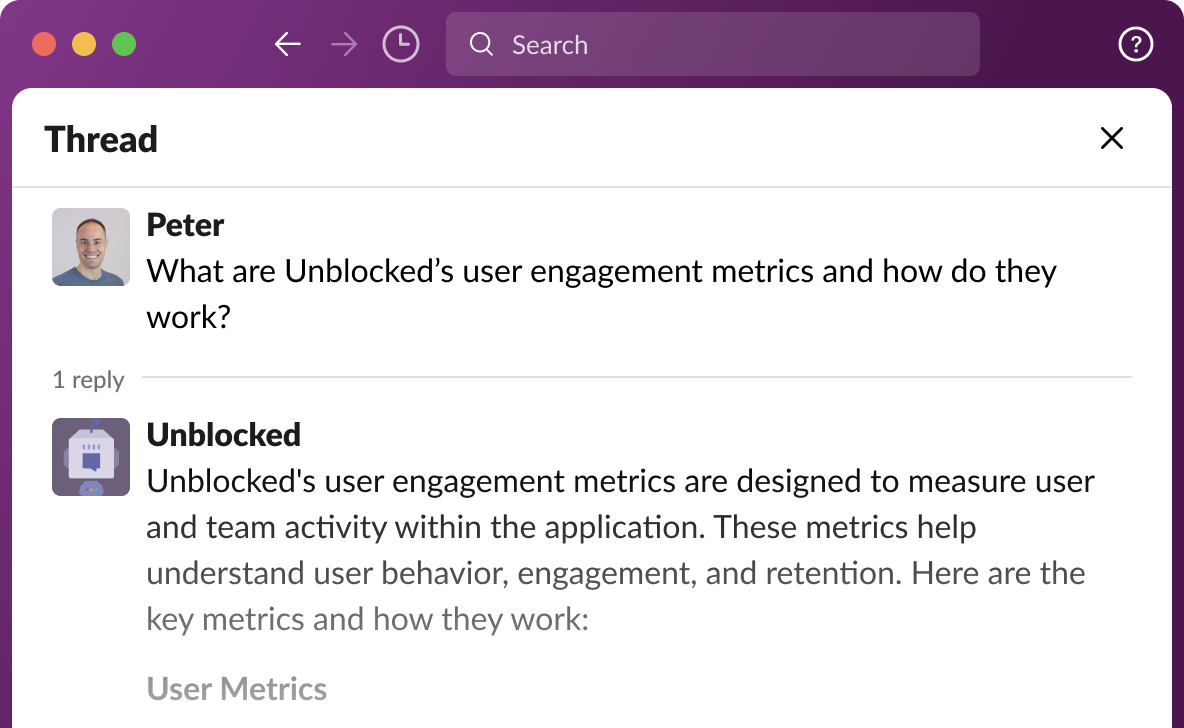This screenshot has width=1184, height=728.
Task: Click the User Metrics heading
Action: tap(237, 689)
